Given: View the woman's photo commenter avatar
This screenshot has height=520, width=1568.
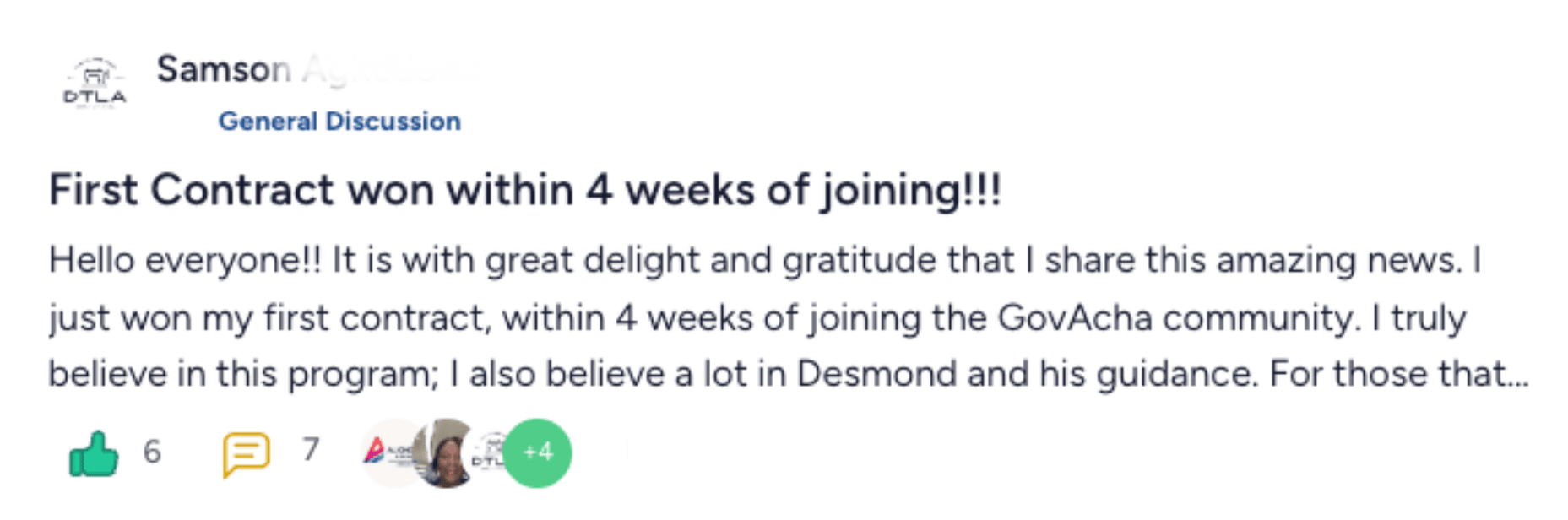Looking at the screenshot, I should click(x=445, y=453).
